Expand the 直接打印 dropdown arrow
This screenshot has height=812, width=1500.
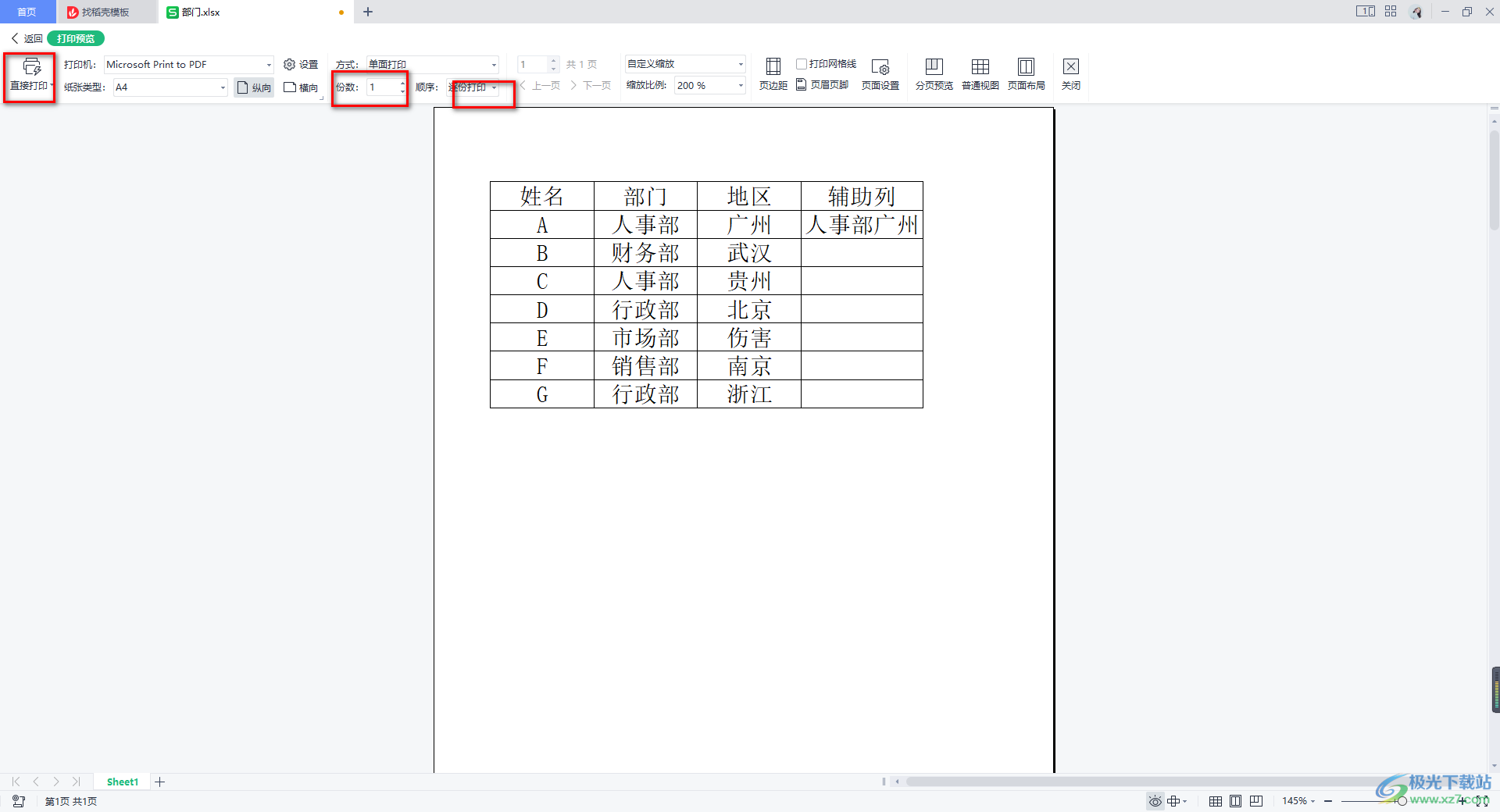tap(52, 86)
